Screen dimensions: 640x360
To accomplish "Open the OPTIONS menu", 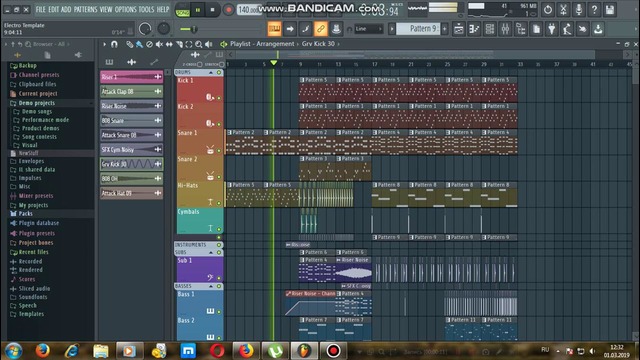I will (x=125, y=9).
